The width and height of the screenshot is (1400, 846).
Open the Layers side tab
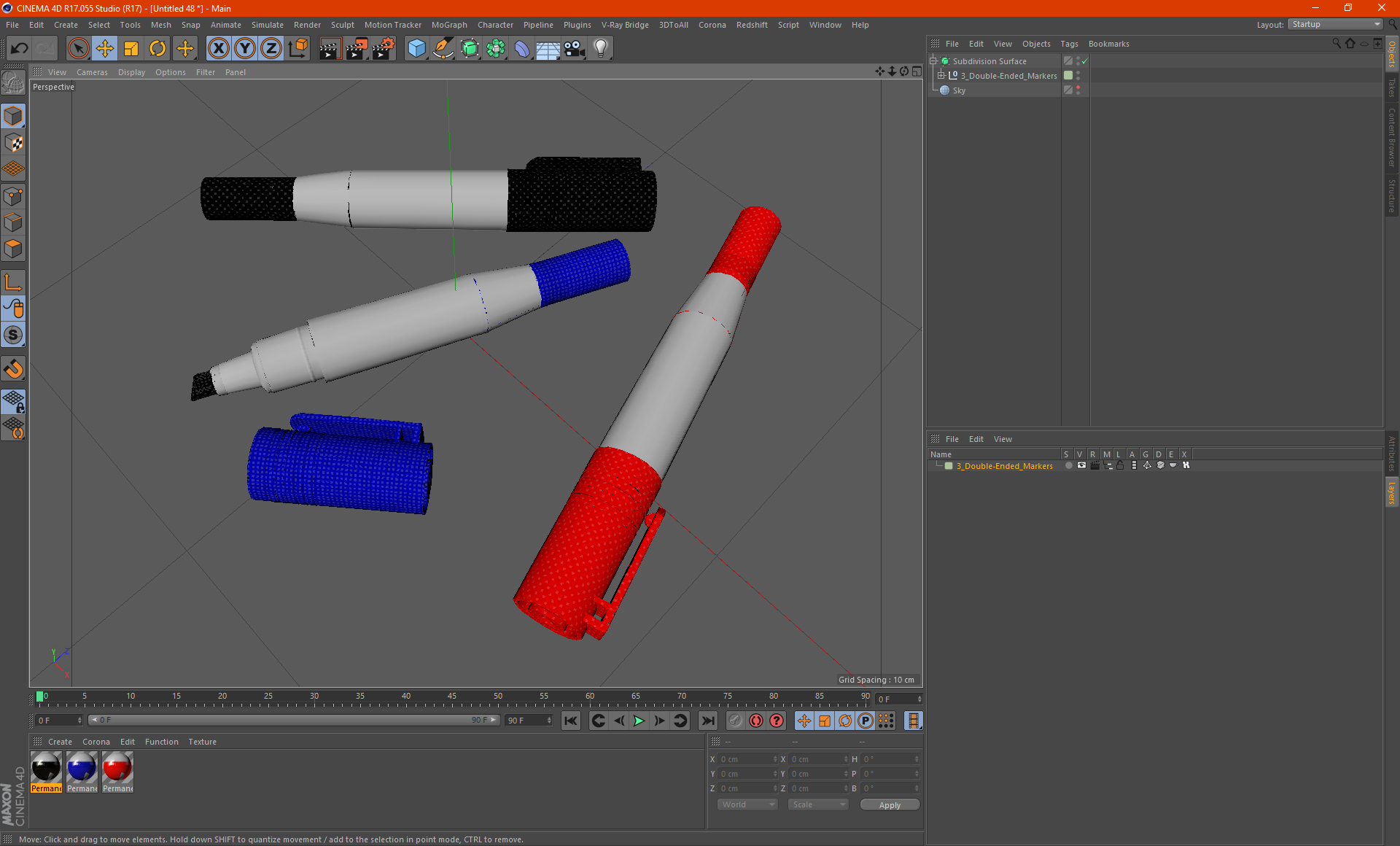pyautogui.click(x=1392, y=493)
